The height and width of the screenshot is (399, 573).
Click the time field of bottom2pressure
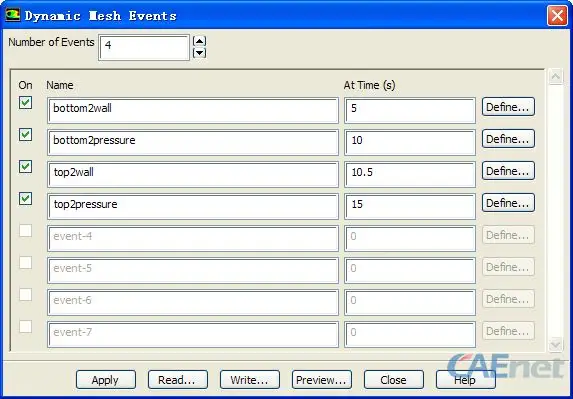tap(410, 142)
